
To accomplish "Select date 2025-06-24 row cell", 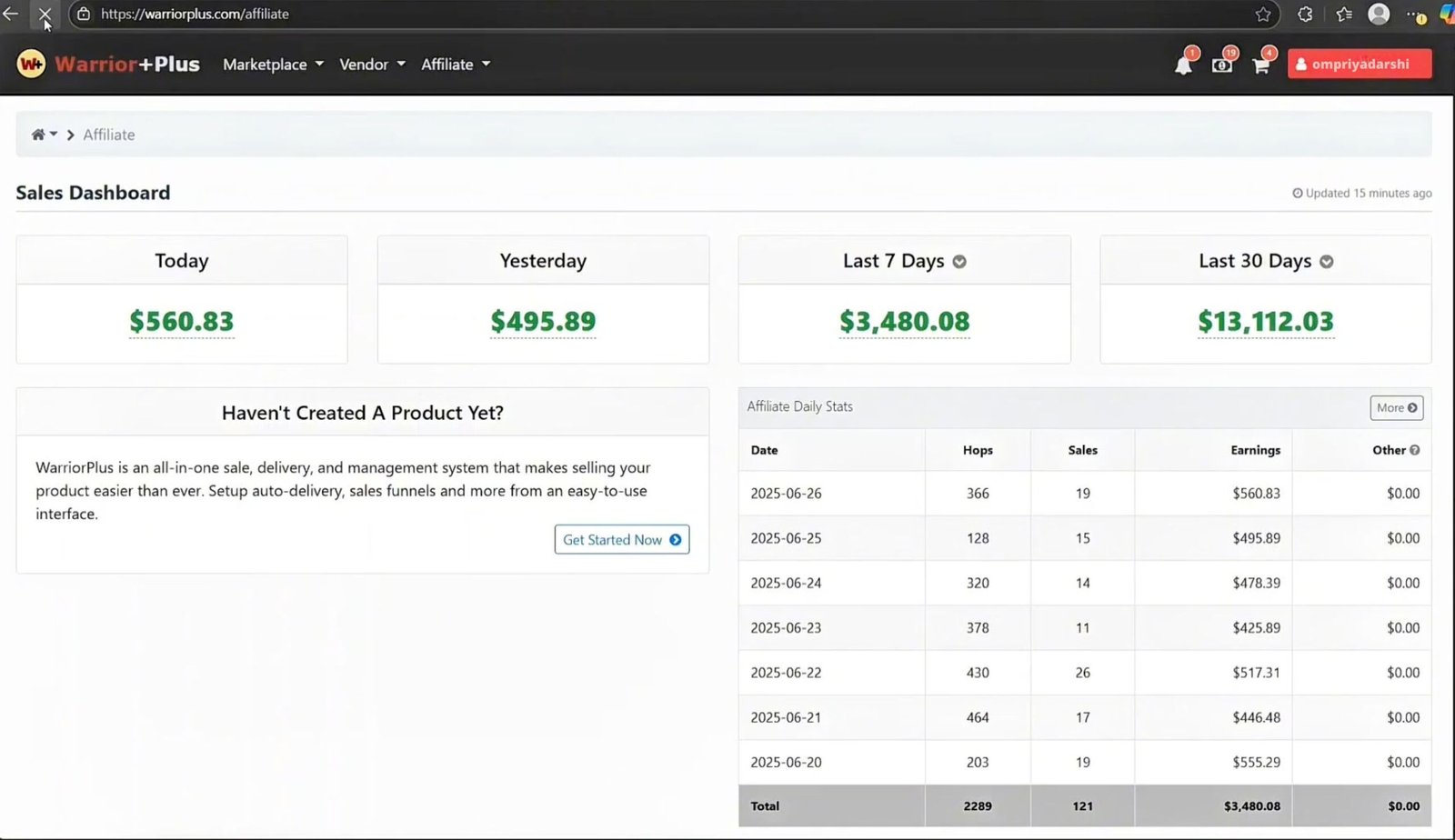I will tap(786, 583).
